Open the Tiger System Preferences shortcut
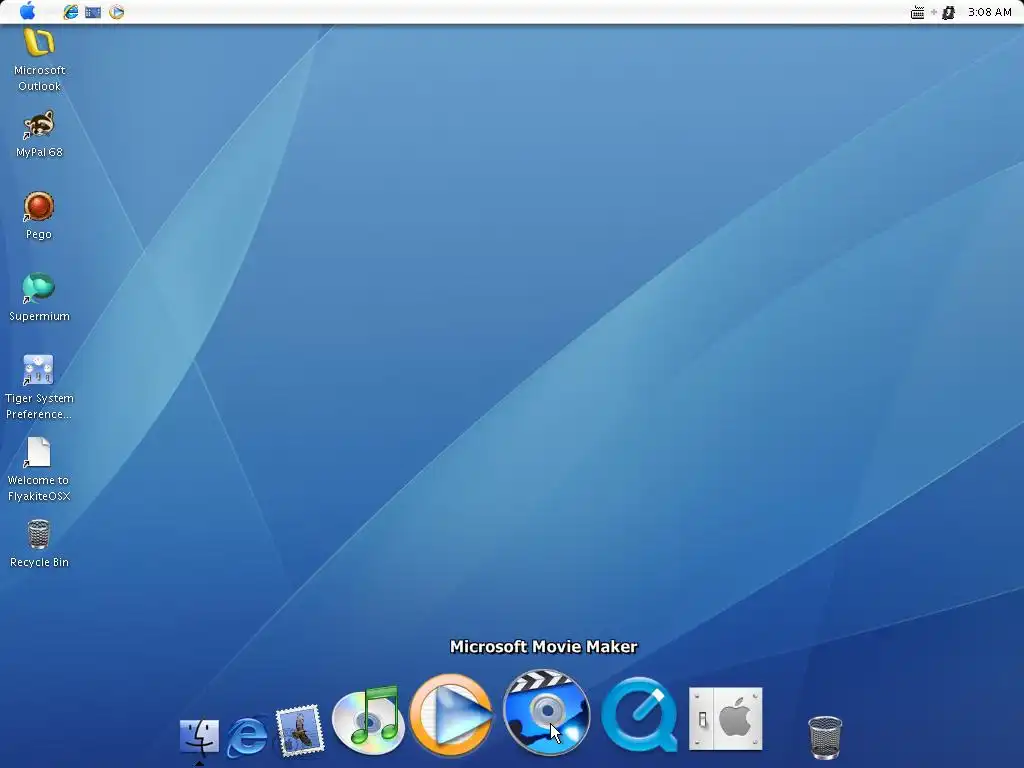 pyautogui.click(x=39, y=387)
